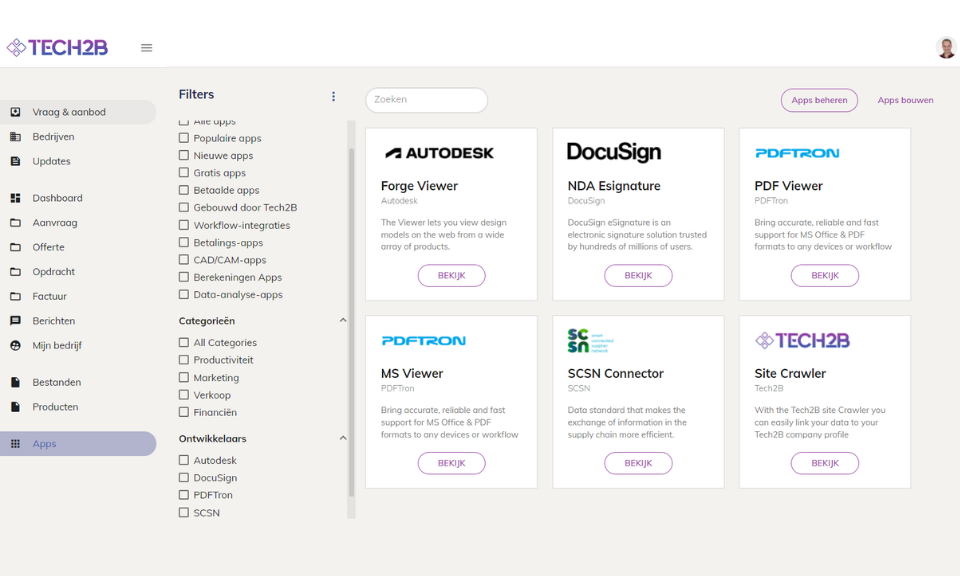The width and height of the screenshot is (960, 576).
Task: Click the Tech2B logo in header
Action: 57,47
